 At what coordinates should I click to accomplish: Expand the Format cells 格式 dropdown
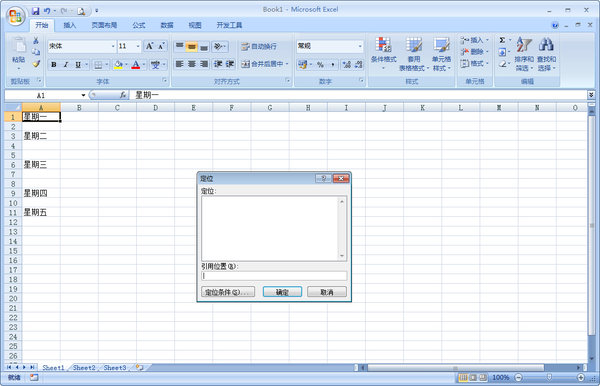pyautogui.click(x=487, y=63)
